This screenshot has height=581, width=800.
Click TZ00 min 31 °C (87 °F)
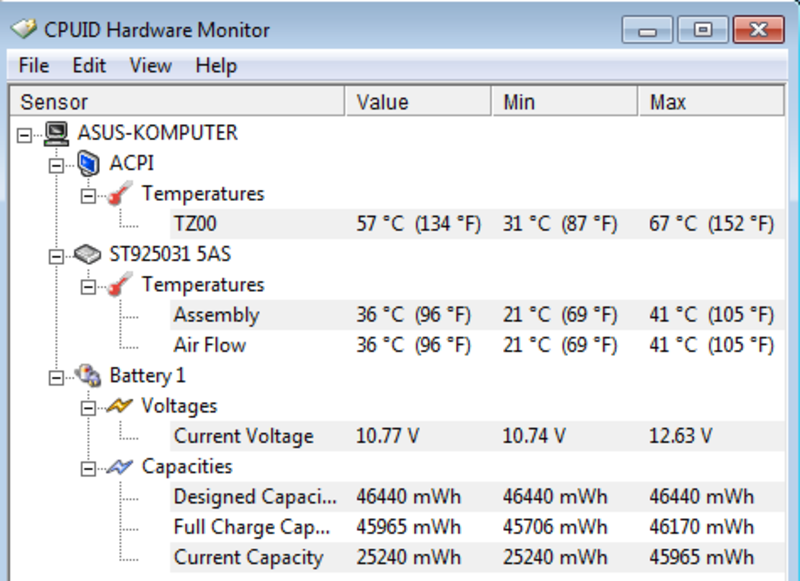click(560, 224)
